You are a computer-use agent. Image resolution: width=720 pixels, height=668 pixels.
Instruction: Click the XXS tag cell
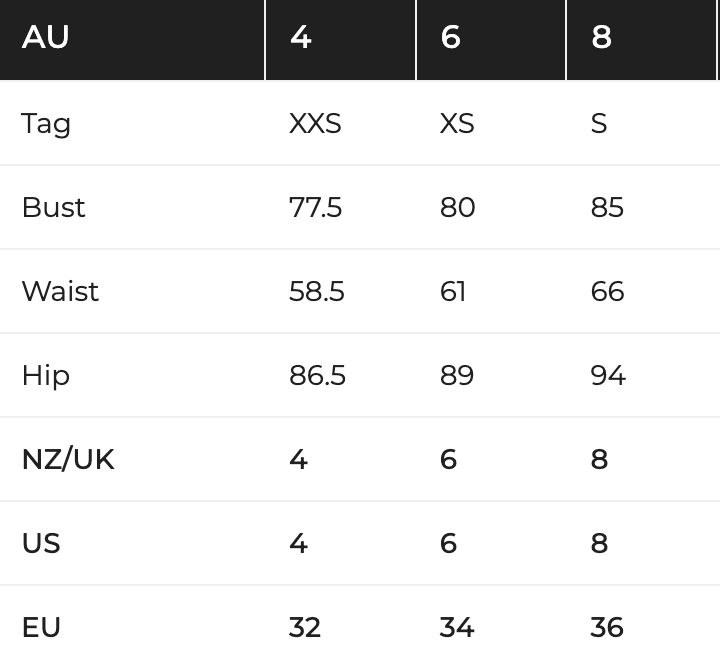(x=315, y=123)
